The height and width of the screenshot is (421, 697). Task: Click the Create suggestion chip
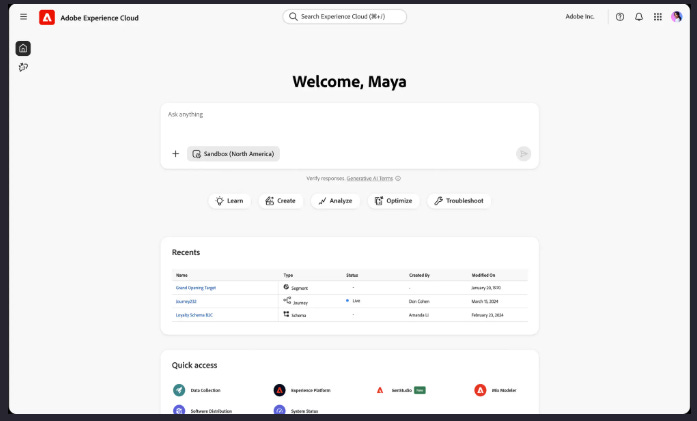point(280,200)
